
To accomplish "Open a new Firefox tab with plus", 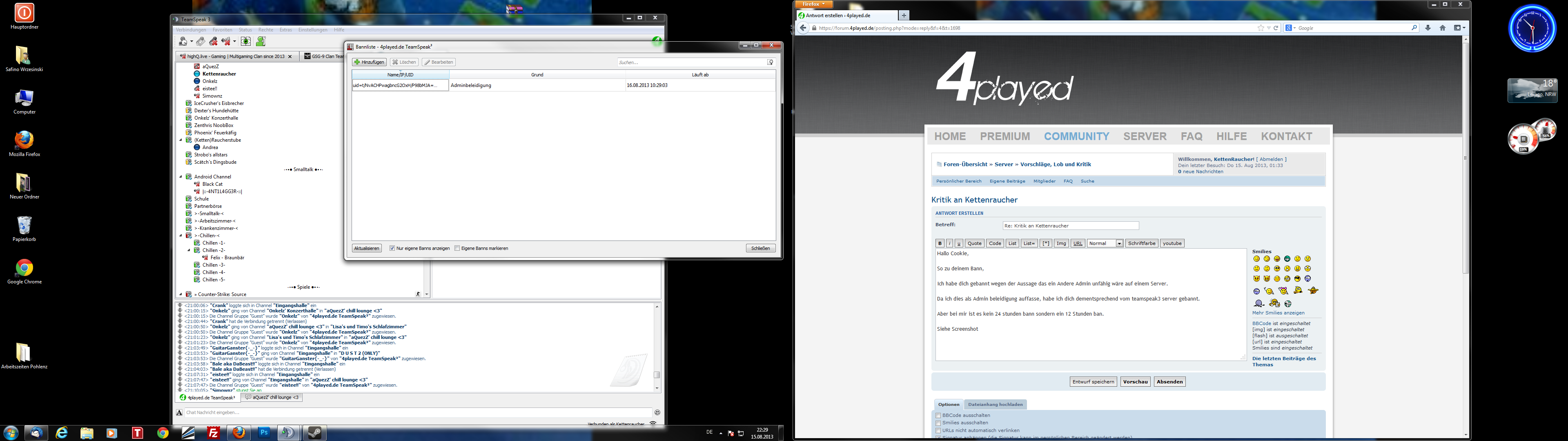I will 904,15.
